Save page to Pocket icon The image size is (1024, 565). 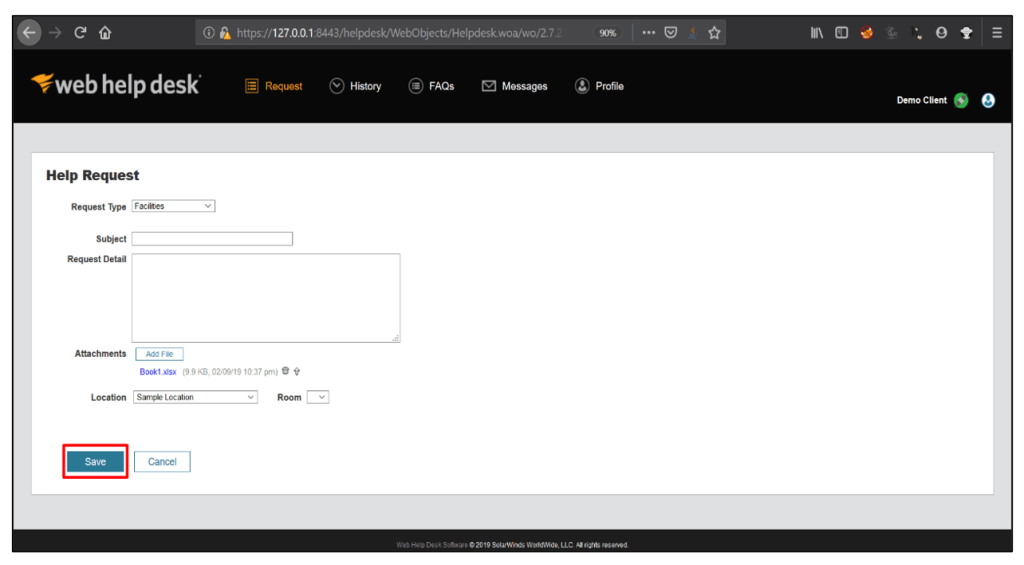(x=671, y=33)
